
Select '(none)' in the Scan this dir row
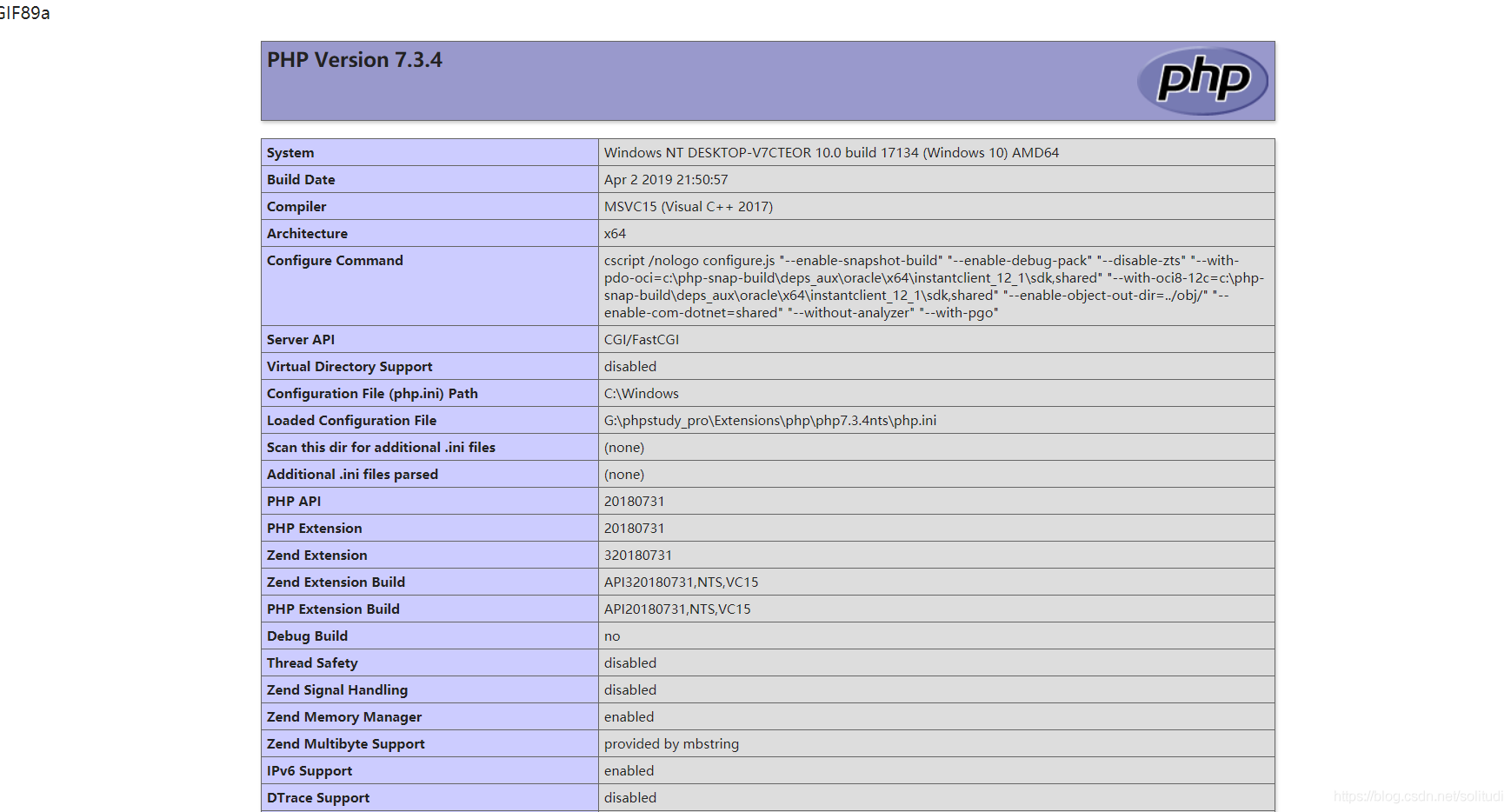point(624,448)
